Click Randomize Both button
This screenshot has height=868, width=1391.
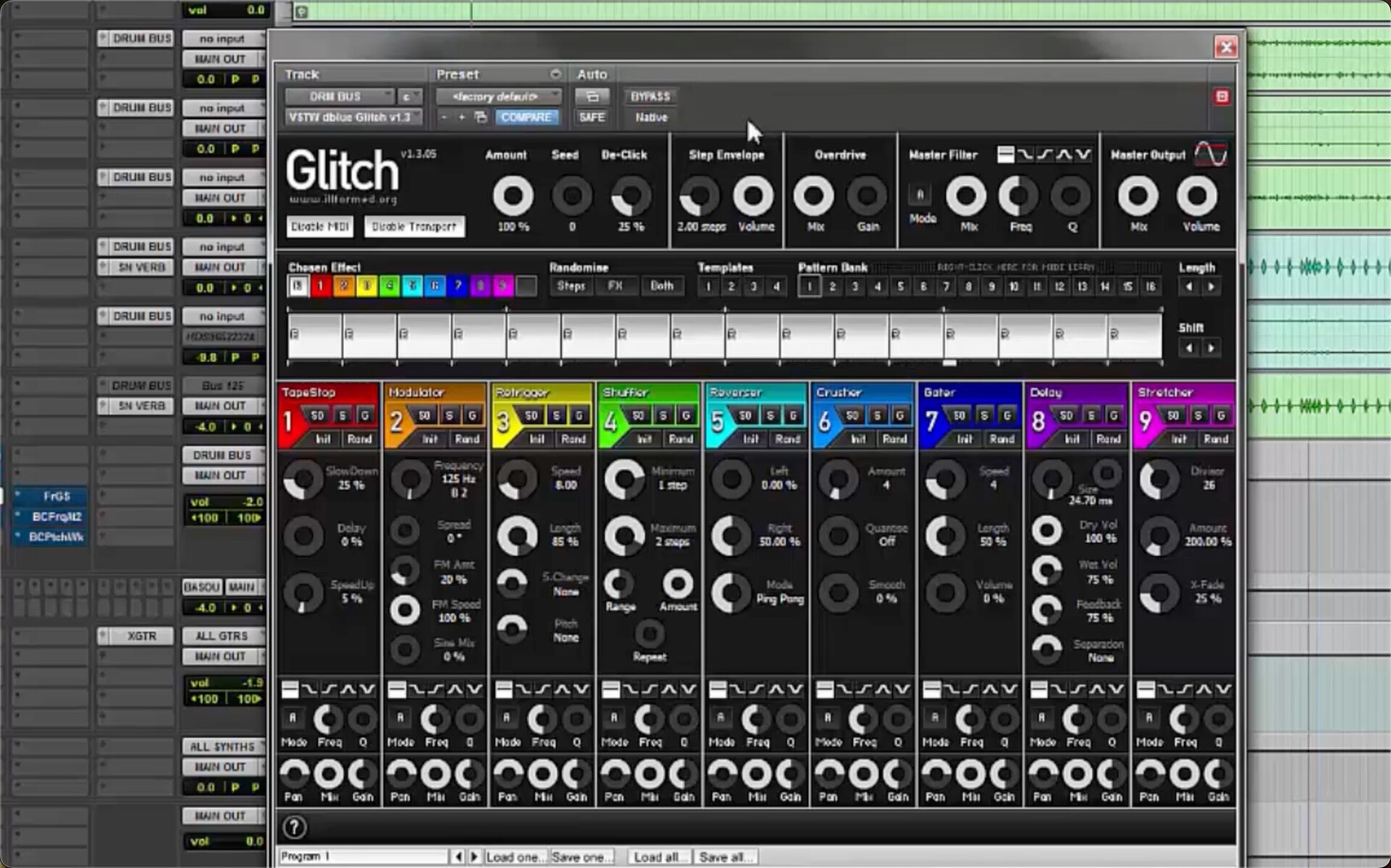coord(661,286)
